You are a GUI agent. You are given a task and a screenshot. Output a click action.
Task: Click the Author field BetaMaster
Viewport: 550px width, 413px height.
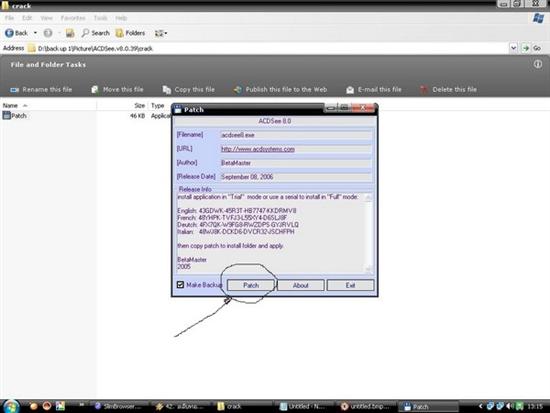[295, 163]
